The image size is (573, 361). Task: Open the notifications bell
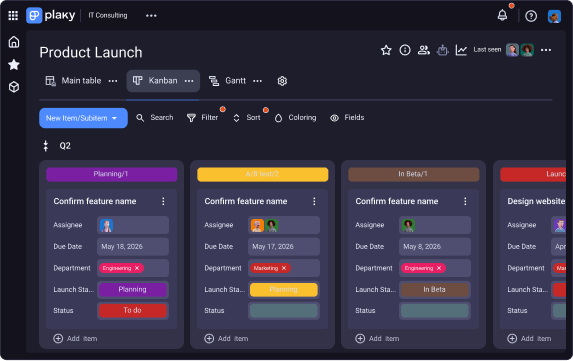click(502, 15)
